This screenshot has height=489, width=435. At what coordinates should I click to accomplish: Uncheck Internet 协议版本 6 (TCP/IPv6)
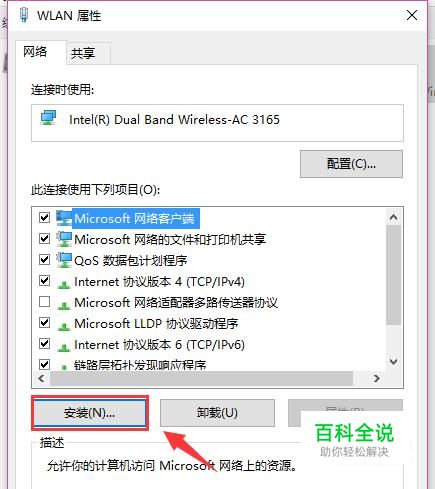point(44,343)
